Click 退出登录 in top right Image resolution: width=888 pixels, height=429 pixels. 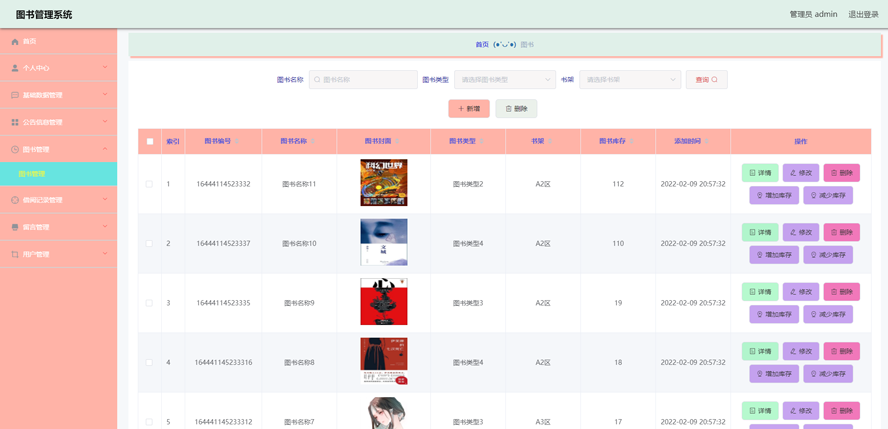tap(863, 15)
